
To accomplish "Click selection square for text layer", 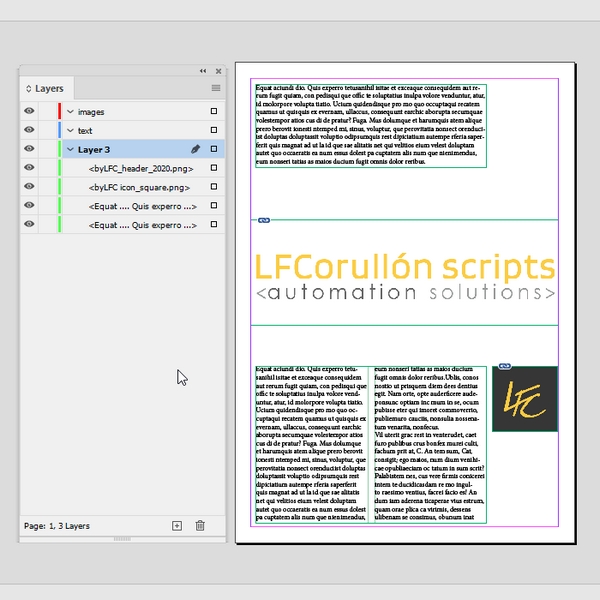I will tap(214, 130).
